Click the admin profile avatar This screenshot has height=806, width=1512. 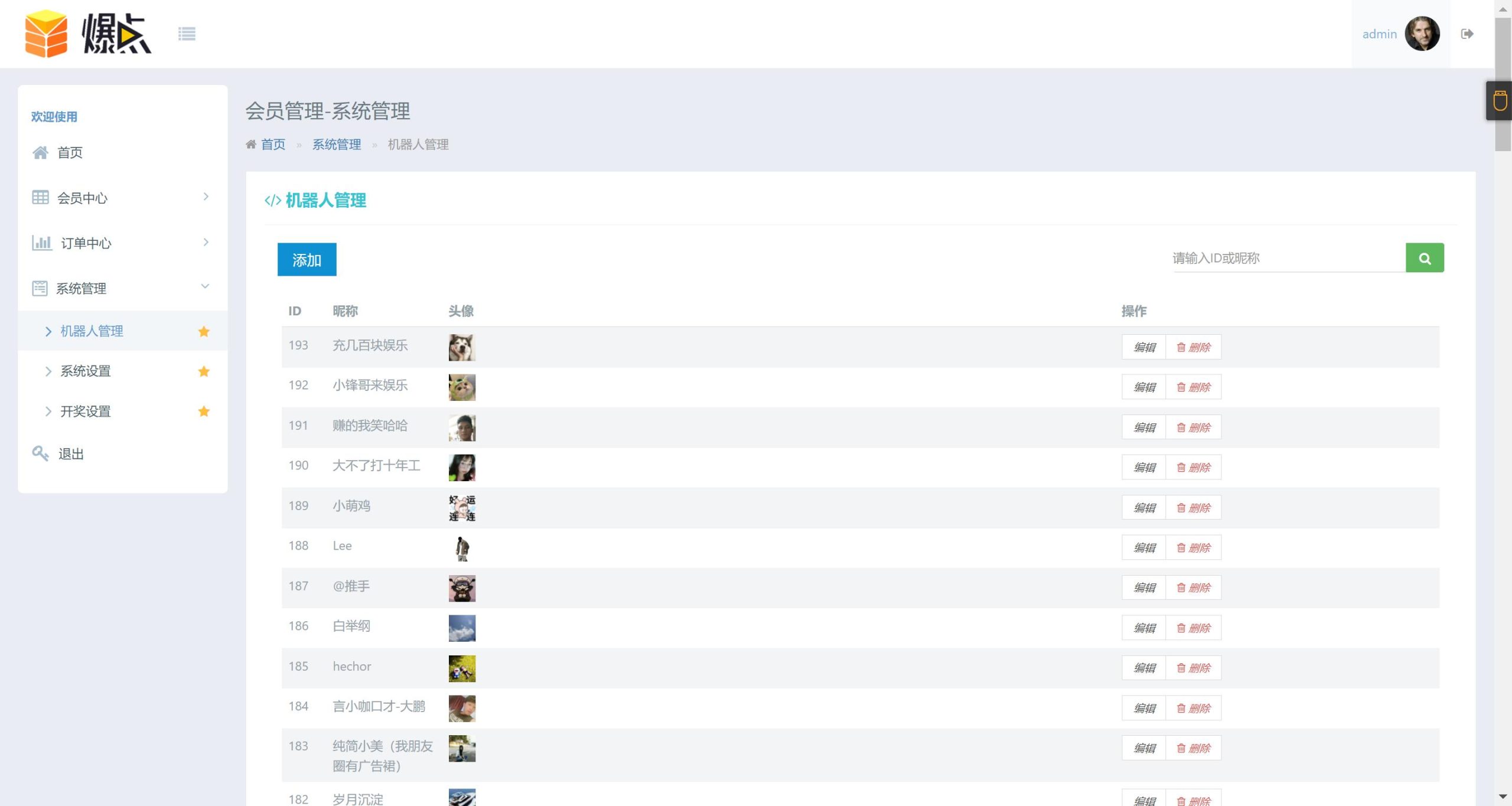click(1422, 34)
